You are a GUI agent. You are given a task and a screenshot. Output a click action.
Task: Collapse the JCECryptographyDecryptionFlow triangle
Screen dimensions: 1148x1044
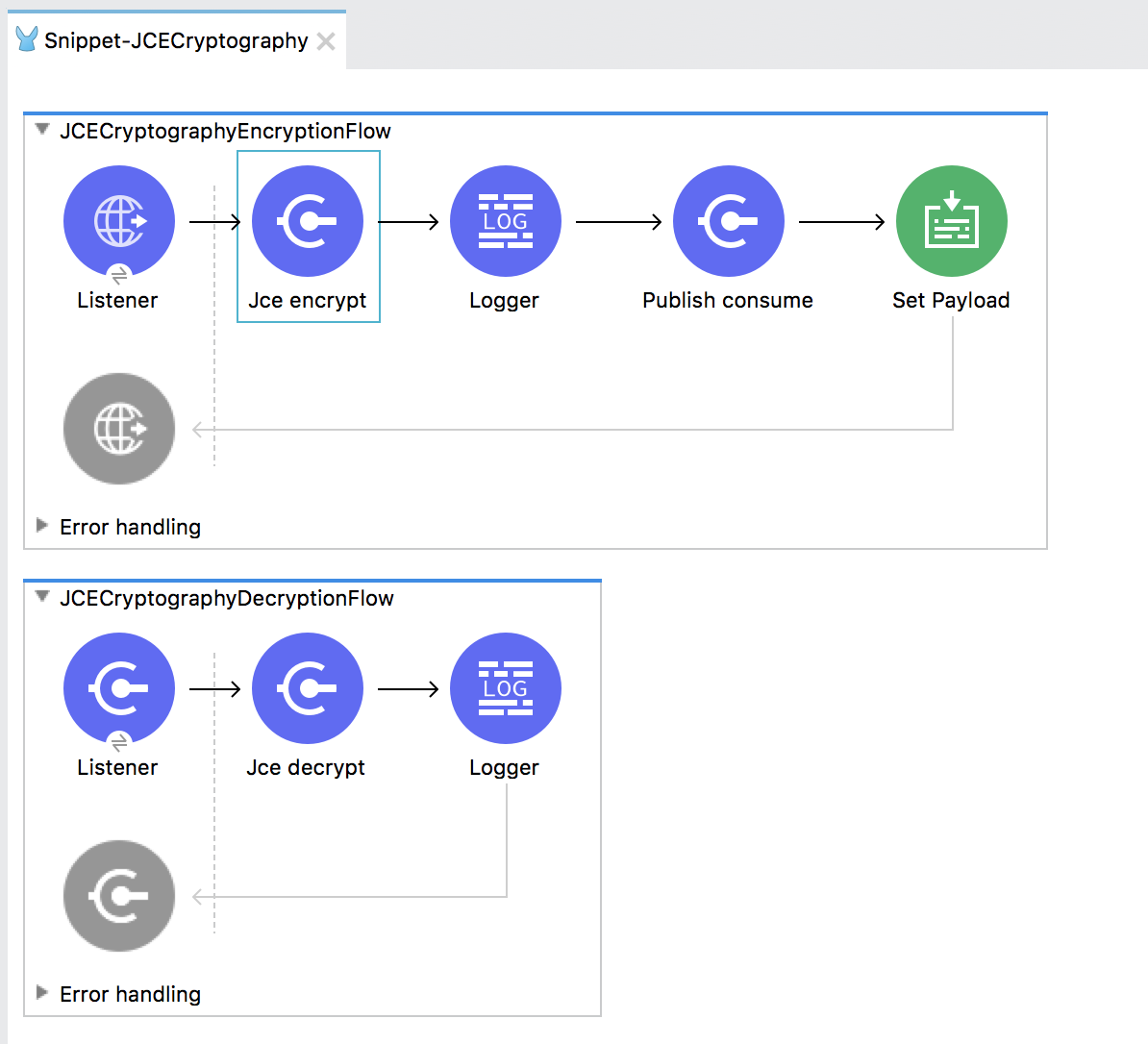point(42,597)
